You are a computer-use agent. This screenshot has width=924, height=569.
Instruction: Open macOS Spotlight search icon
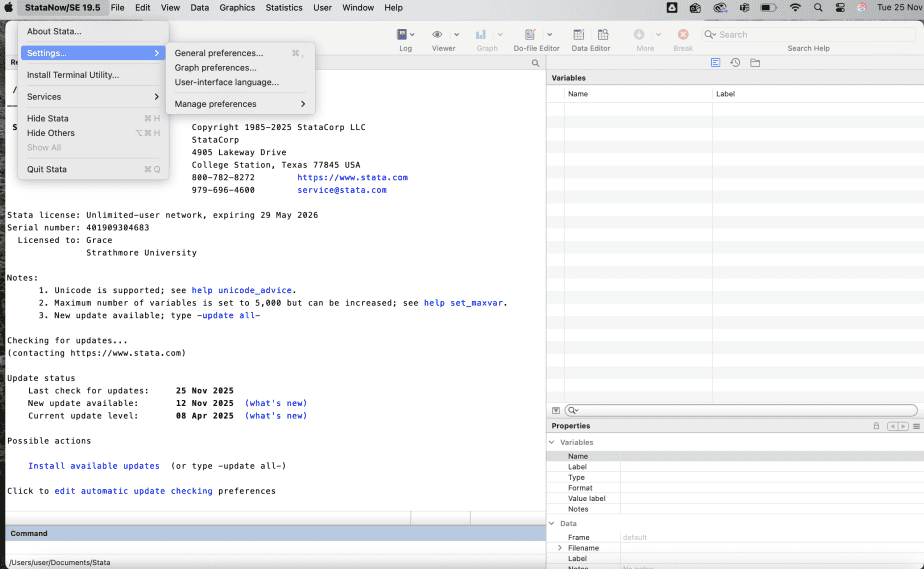coord(818,8)
